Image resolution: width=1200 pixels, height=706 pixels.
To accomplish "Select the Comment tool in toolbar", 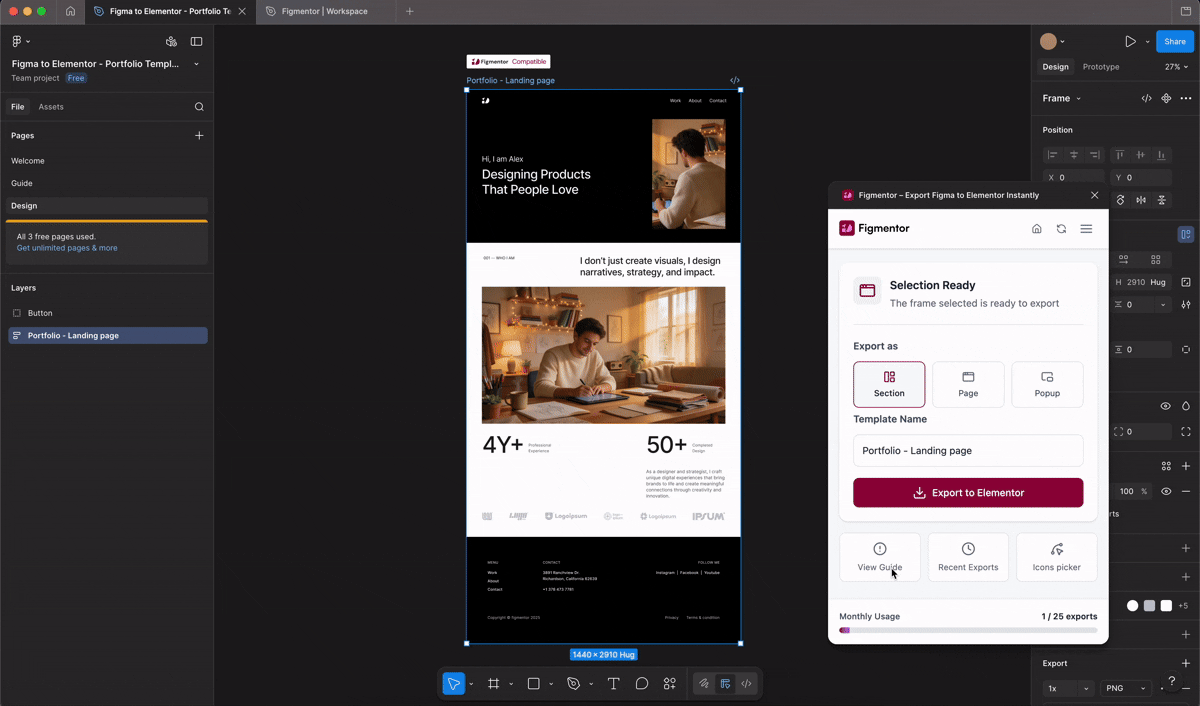I will 642,684.
